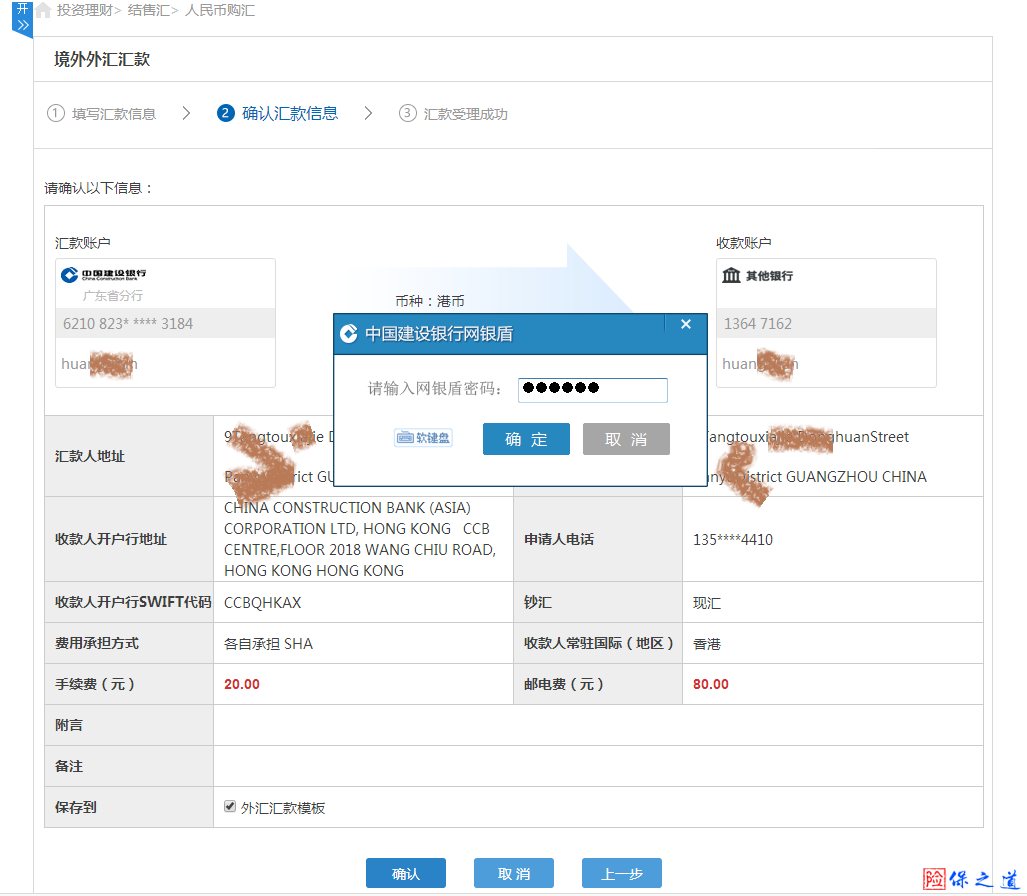Viewport: 1027px width, 896px height.
Task: Select the payee bank address text
Action: 360,539
